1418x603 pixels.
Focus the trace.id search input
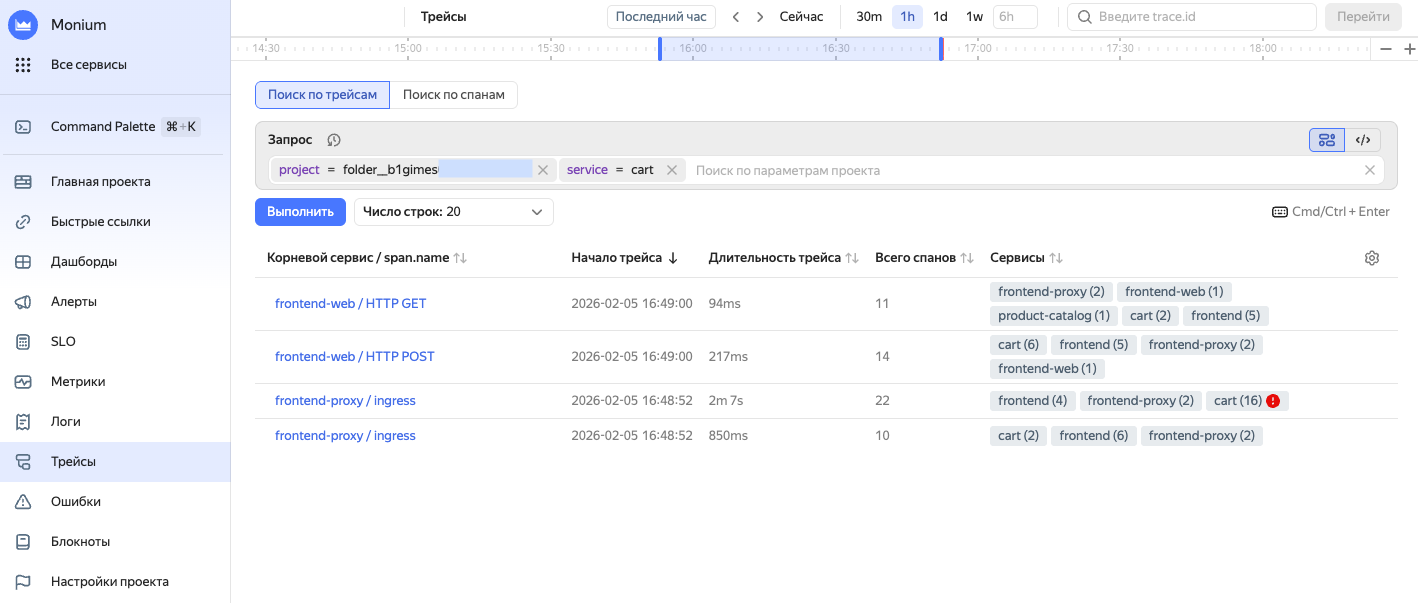click(x=1201, y=17)
